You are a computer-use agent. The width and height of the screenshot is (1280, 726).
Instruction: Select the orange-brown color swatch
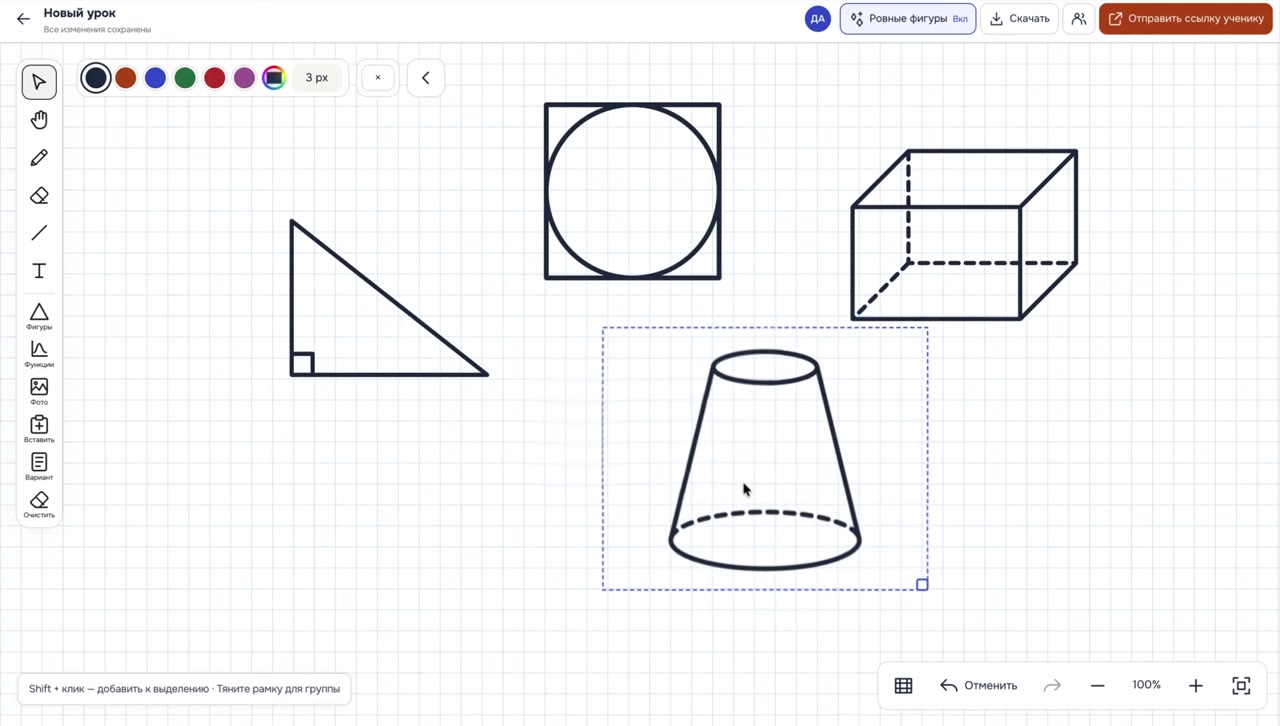(x=126, y=78)
